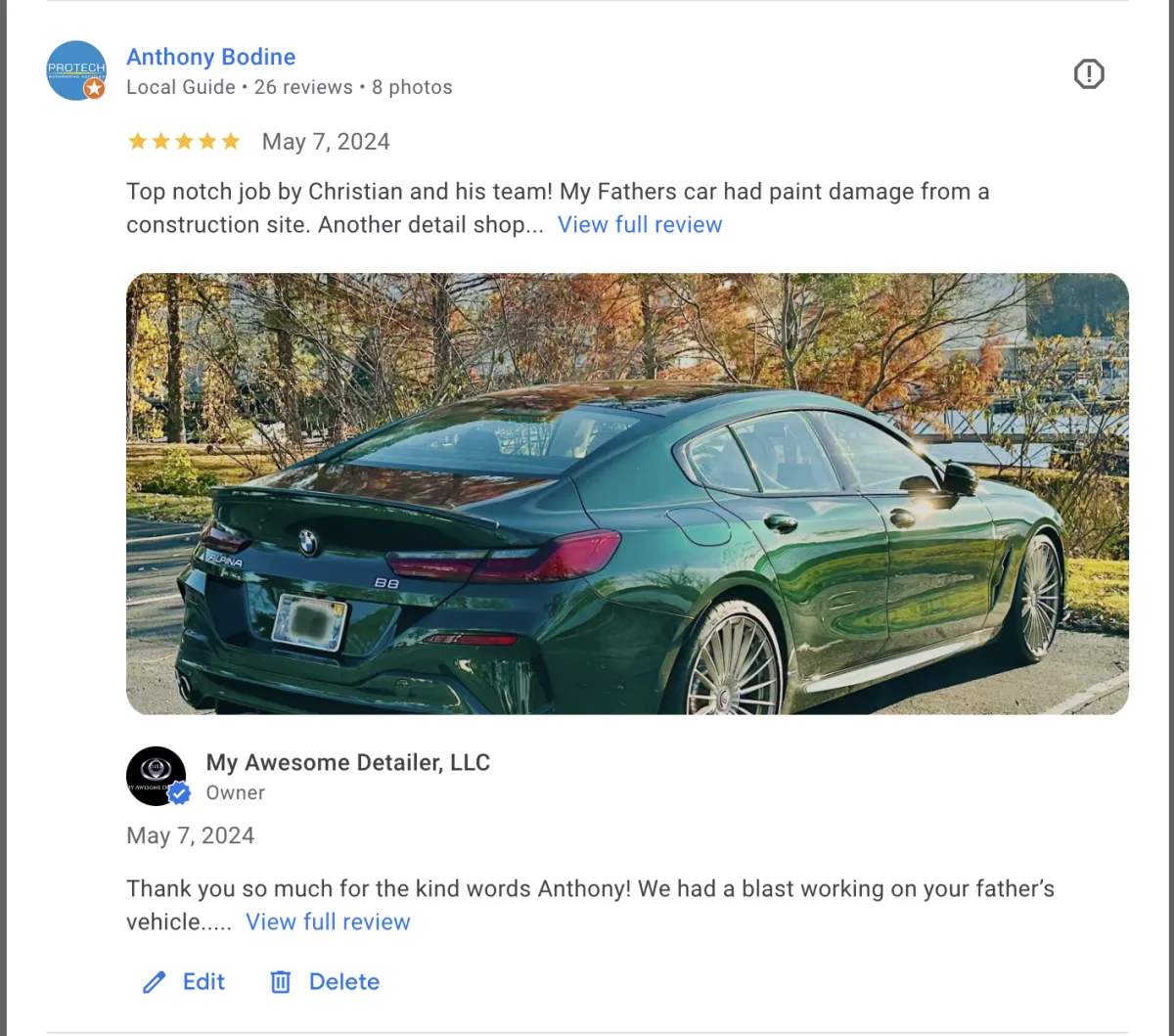Expand owner reply via View full review
Image resolution: width=1174 pixels, height=1036 pixels.
[328, 923]
